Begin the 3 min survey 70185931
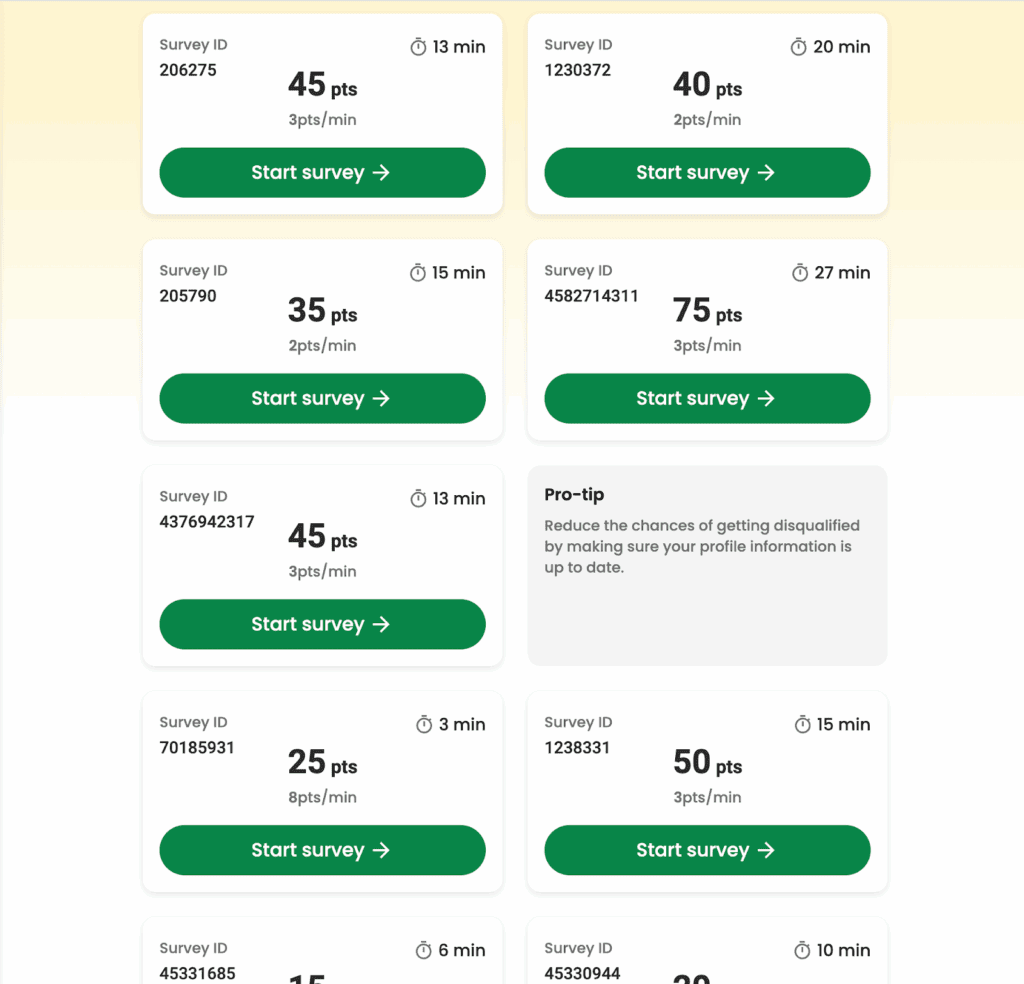 point(322,851)
